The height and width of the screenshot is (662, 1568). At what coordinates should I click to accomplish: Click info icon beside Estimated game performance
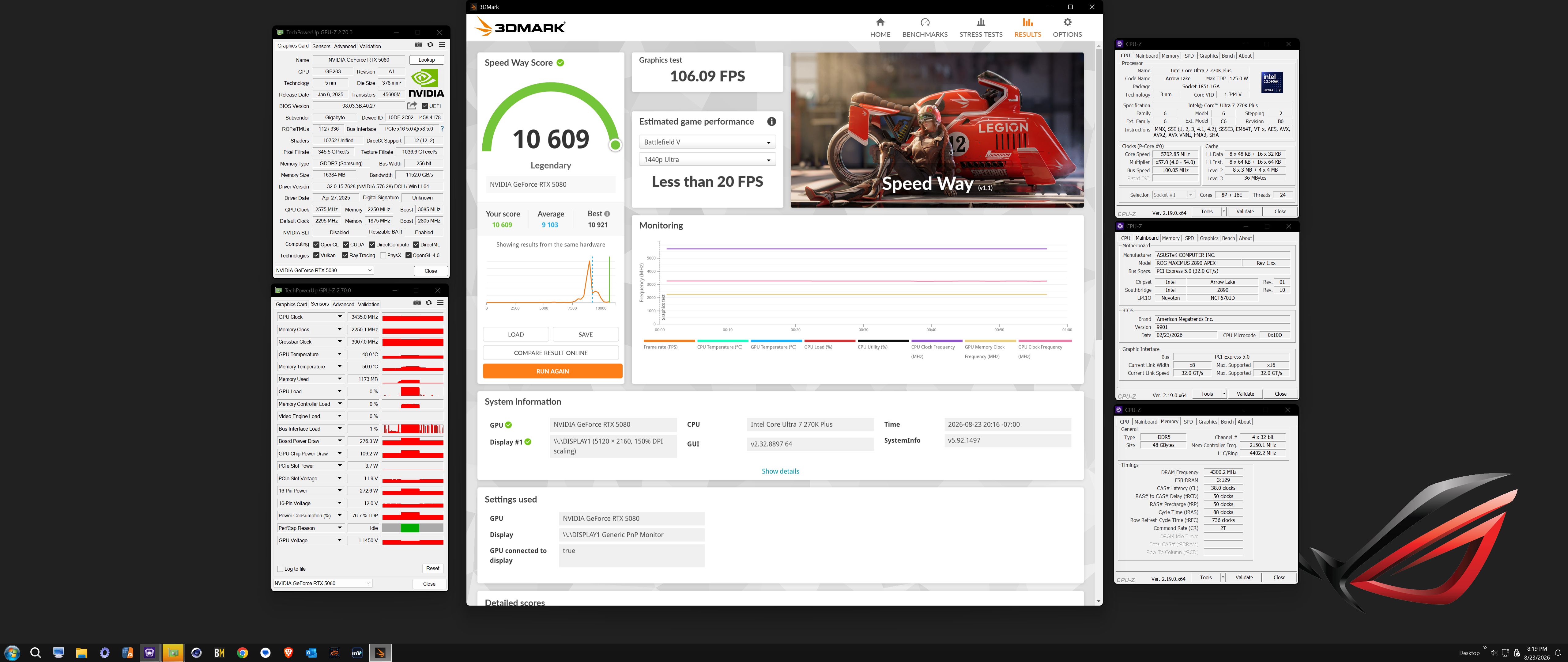click(x=771, y=122)
